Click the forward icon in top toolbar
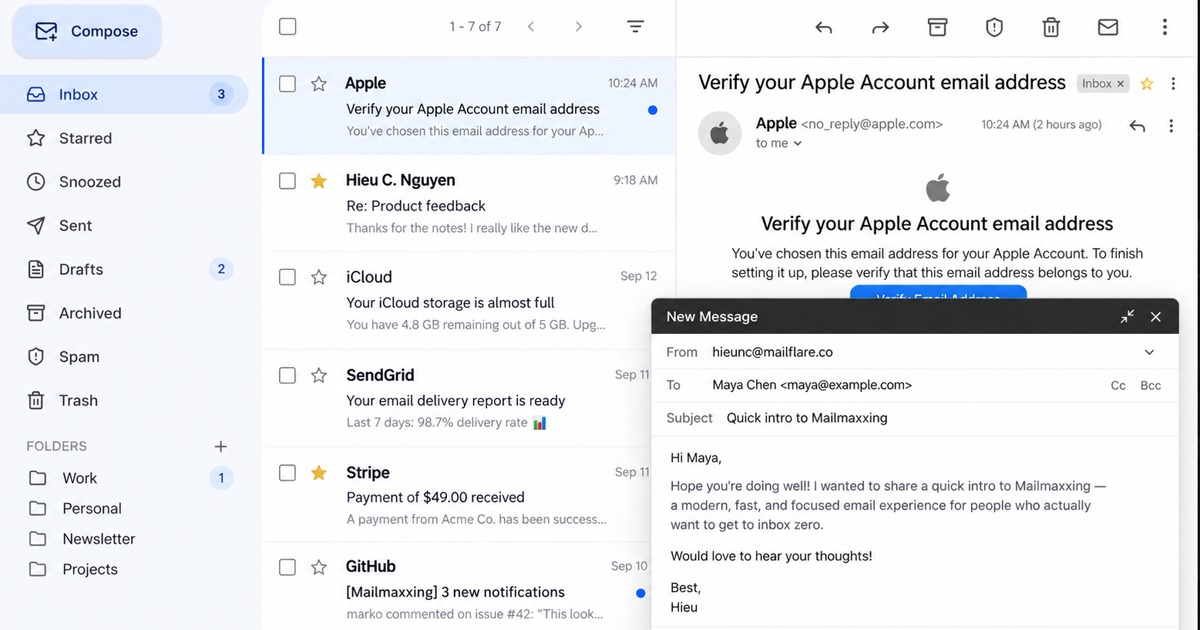1200x630 pixels. [880, 28]
